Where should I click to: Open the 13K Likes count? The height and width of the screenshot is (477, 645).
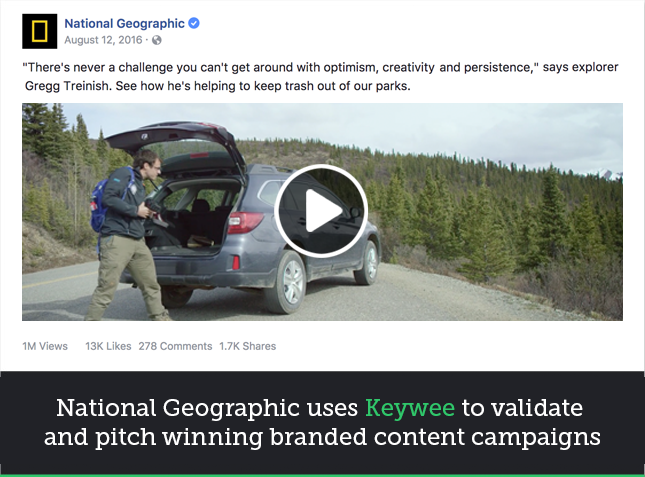108,346
